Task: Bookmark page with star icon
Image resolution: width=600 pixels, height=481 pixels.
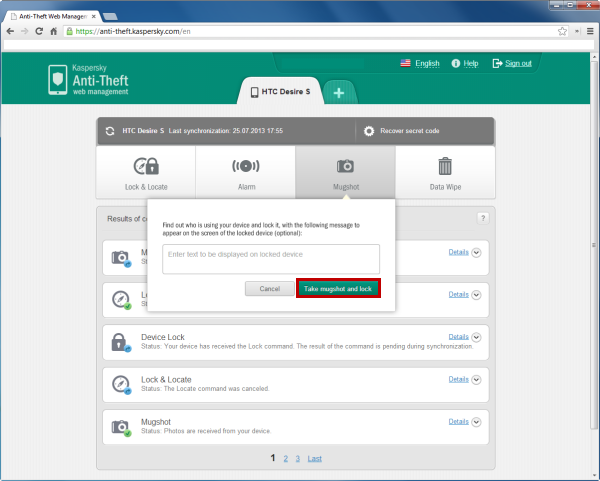Action: 562,31
